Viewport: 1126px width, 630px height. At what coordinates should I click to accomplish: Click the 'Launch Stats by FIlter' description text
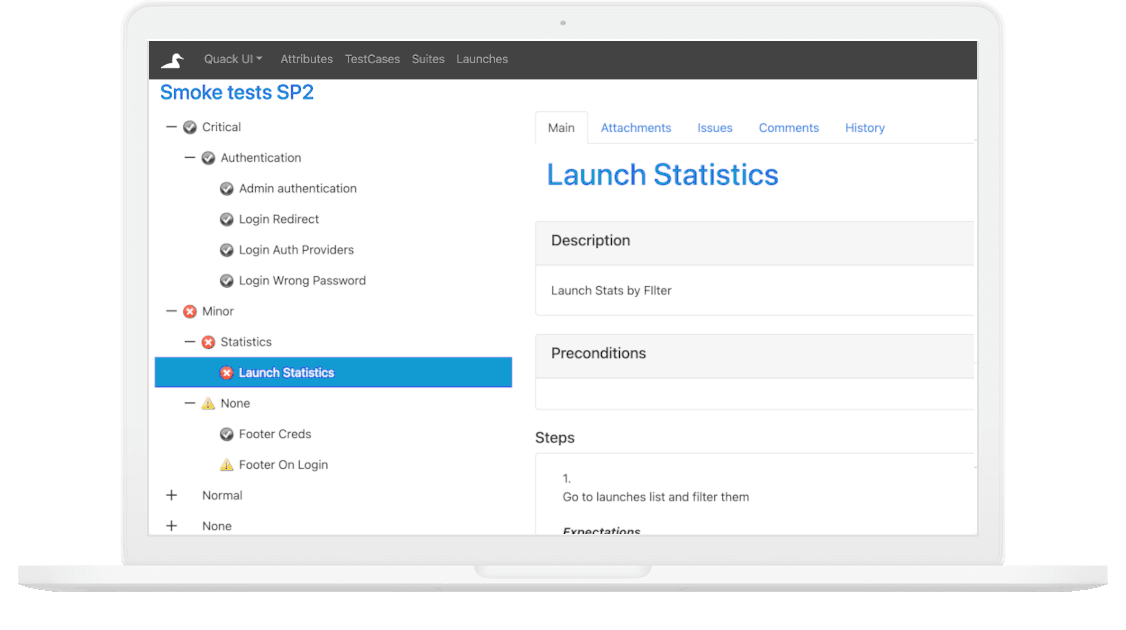(611, 291)
